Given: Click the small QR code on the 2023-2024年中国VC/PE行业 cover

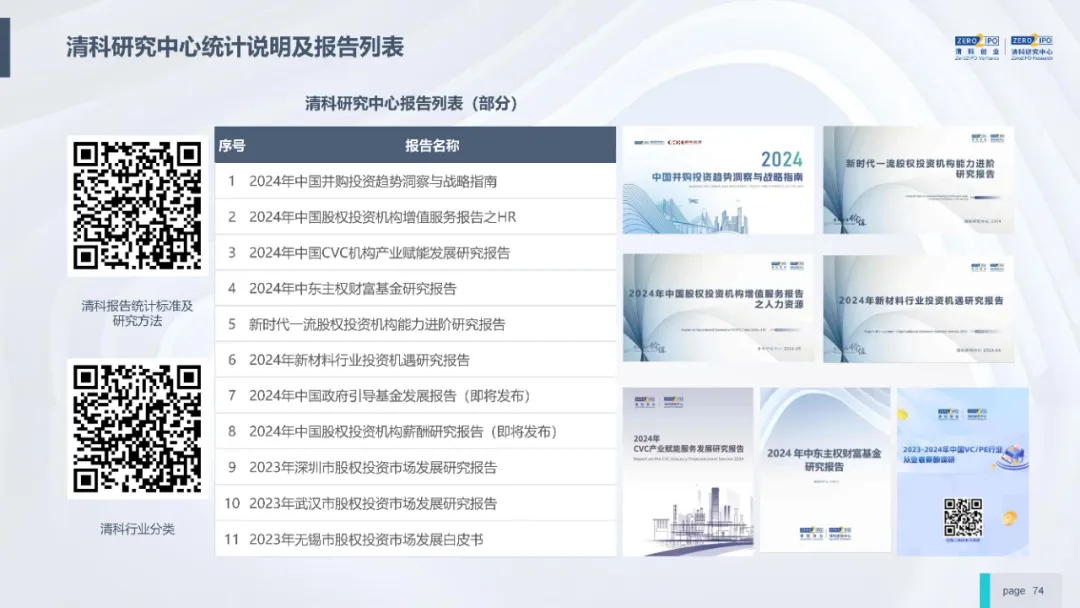Looking at the screenshot, I should (962, 518).
